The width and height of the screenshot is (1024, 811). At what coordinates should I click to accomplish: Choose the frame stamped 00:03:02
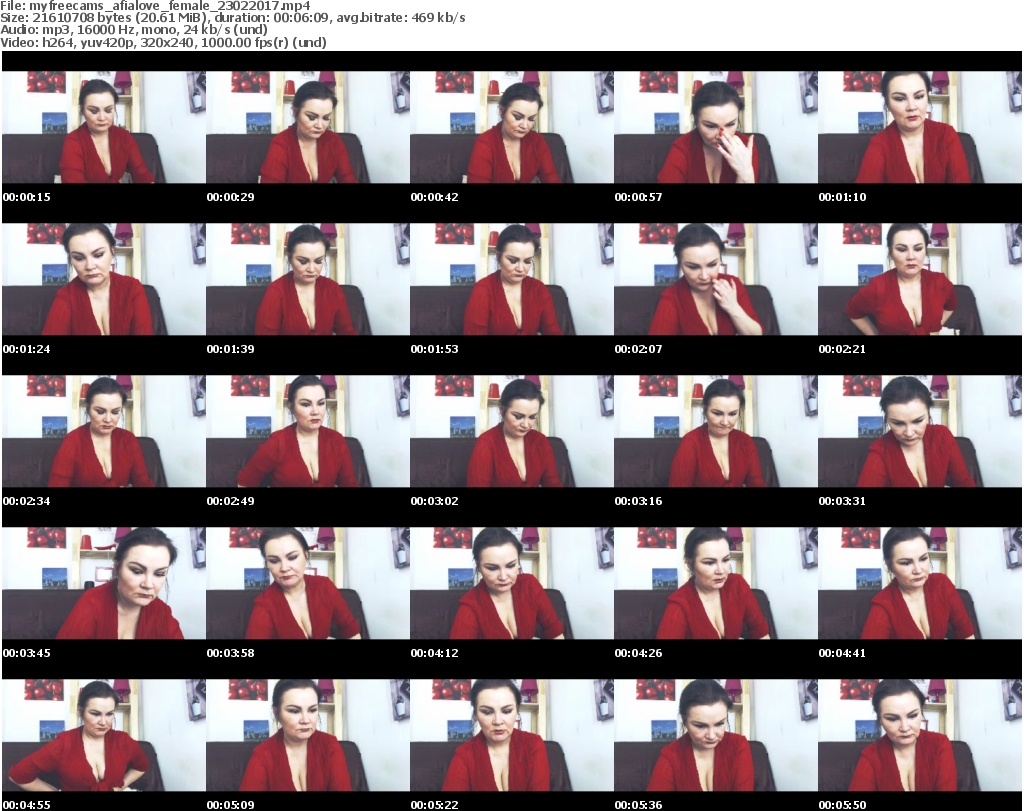pos(512,432)
